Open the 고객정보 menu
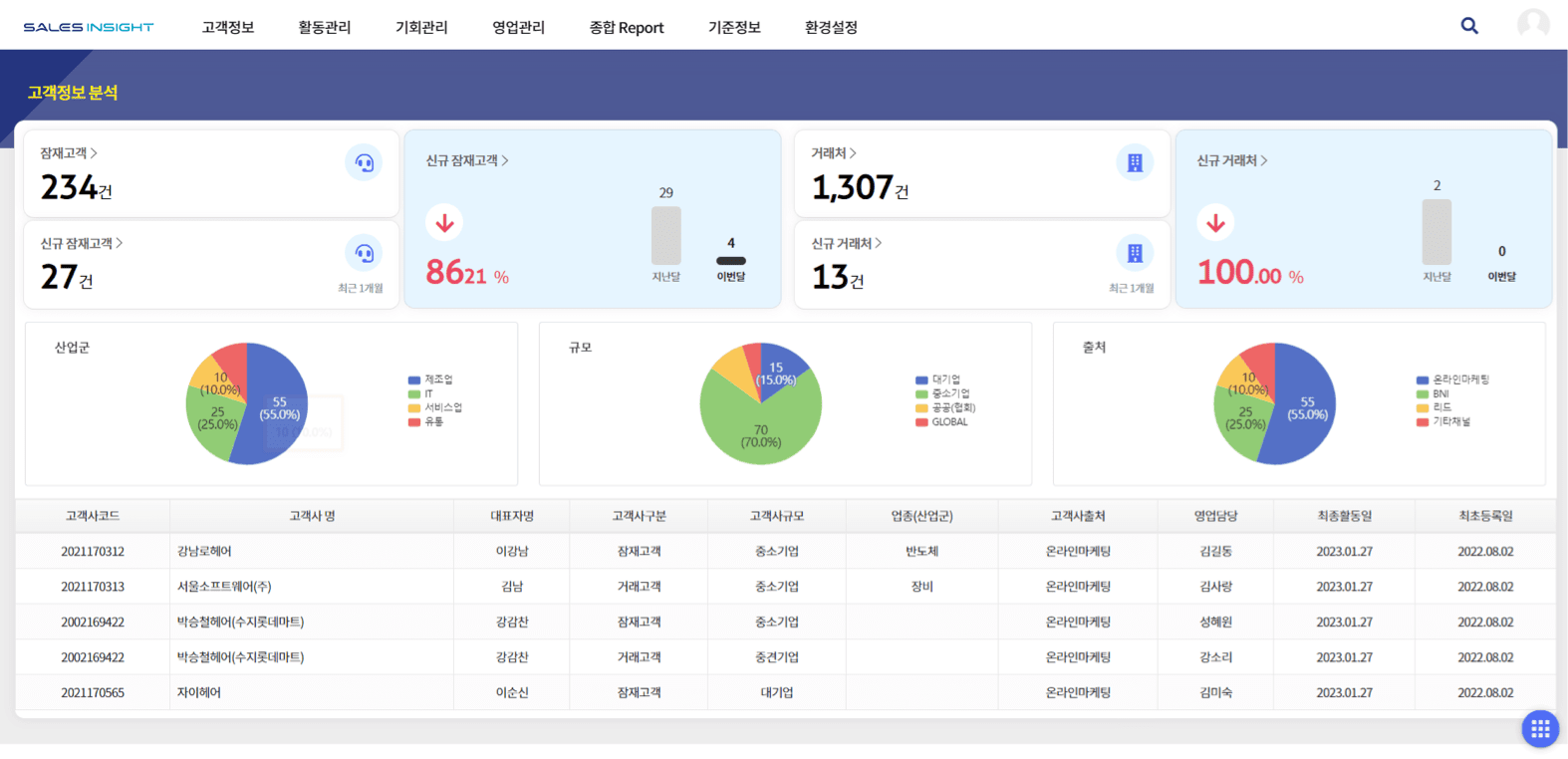This screenshot has height=759, width=1568. (228, 28)
